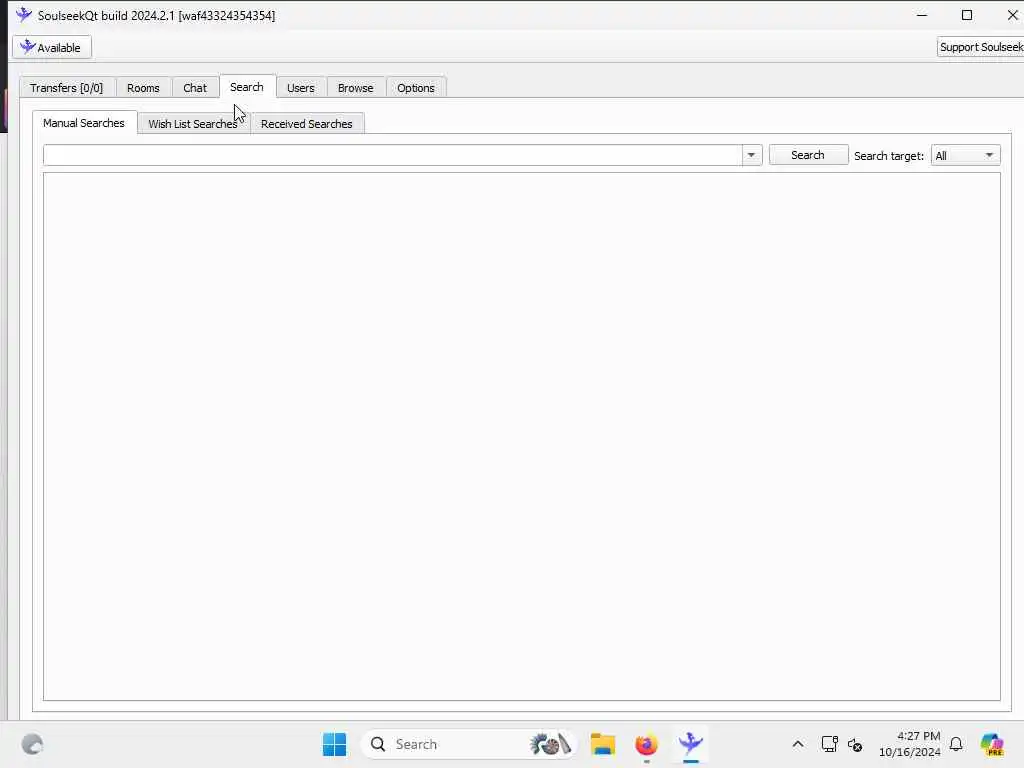
Task: Go to the Users tab
Action: point(300,88)
